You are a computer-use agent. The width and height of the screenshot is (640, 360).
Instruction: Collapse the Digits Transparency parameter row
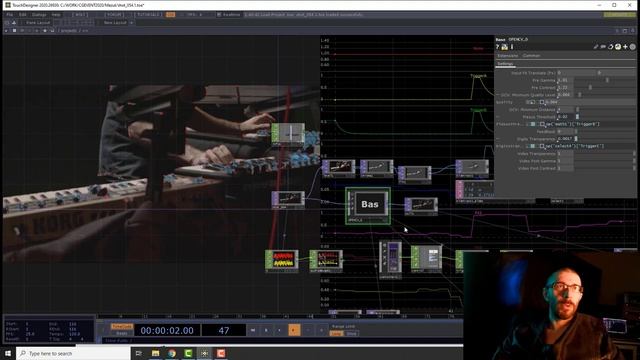[x=498, y=139]
